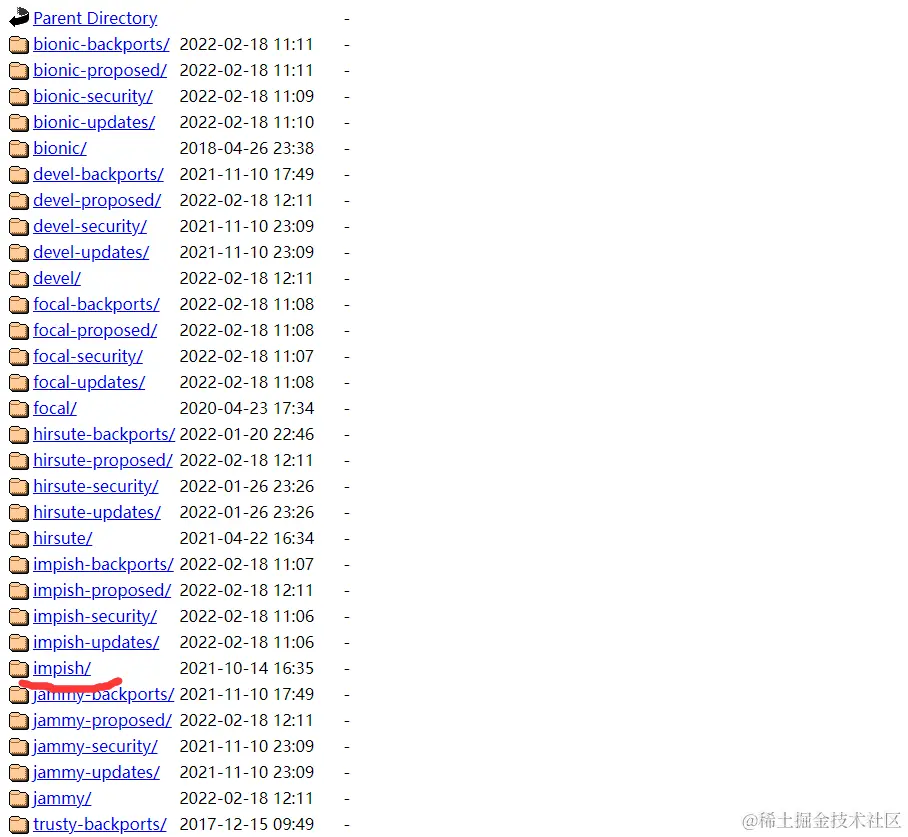Open the devel-backports/ directory link
908x837 pixels.
pyautogui.click(x=98, y=174)
